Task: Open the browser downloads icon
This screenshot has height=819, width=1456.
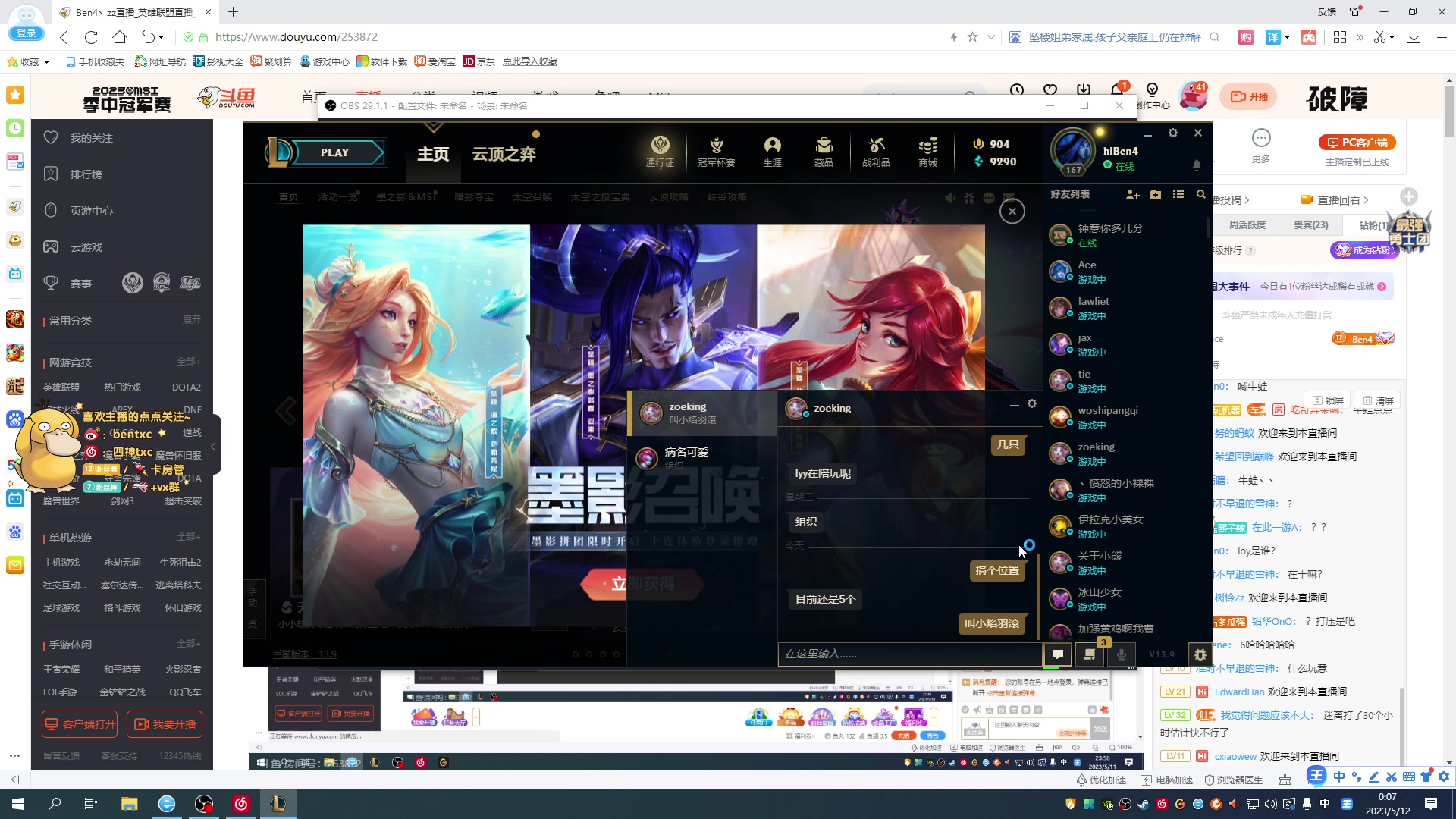Action: (1414, 37)
